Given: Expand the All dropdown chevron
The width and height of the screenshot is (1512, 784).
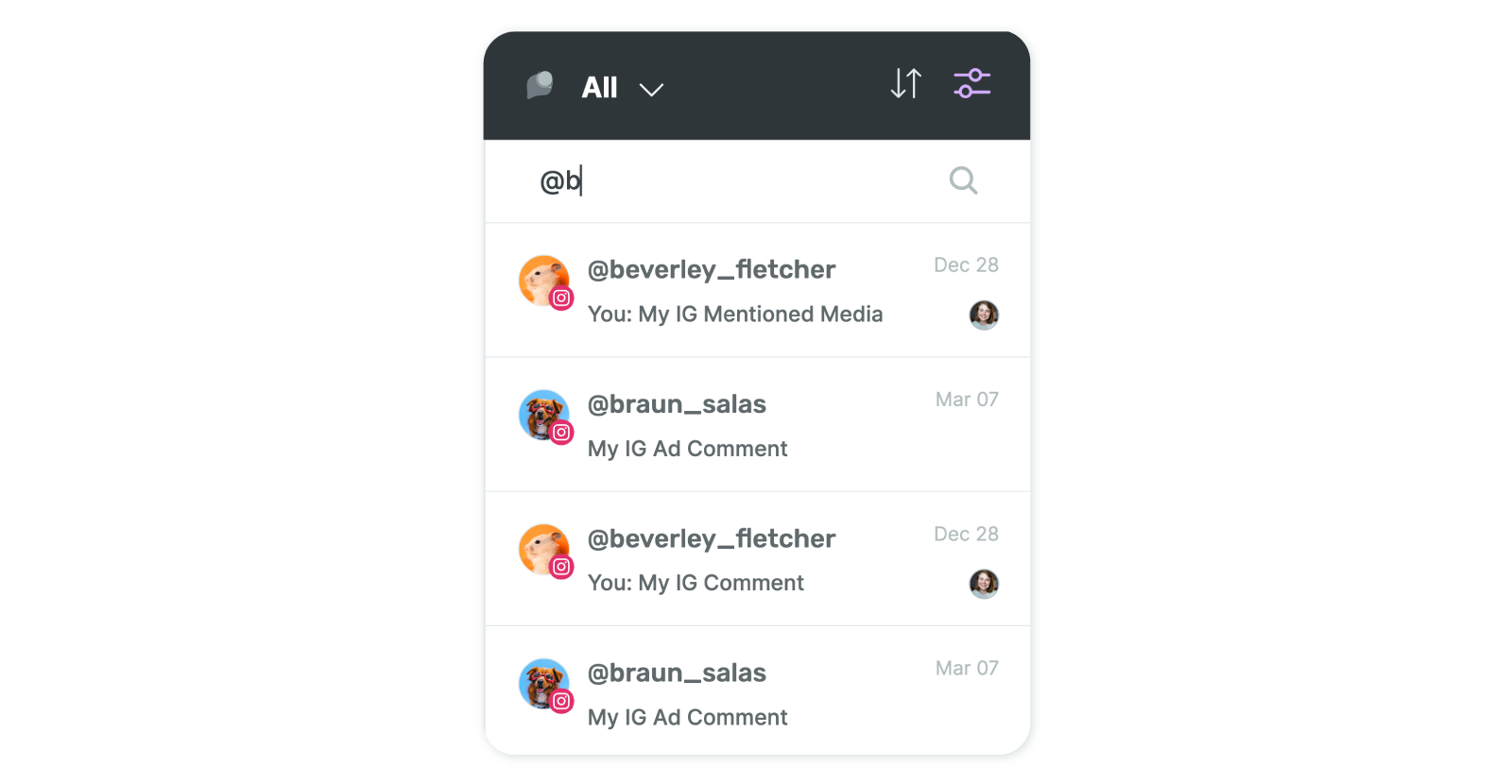Looking at the screenshot, I should point(651,90).
